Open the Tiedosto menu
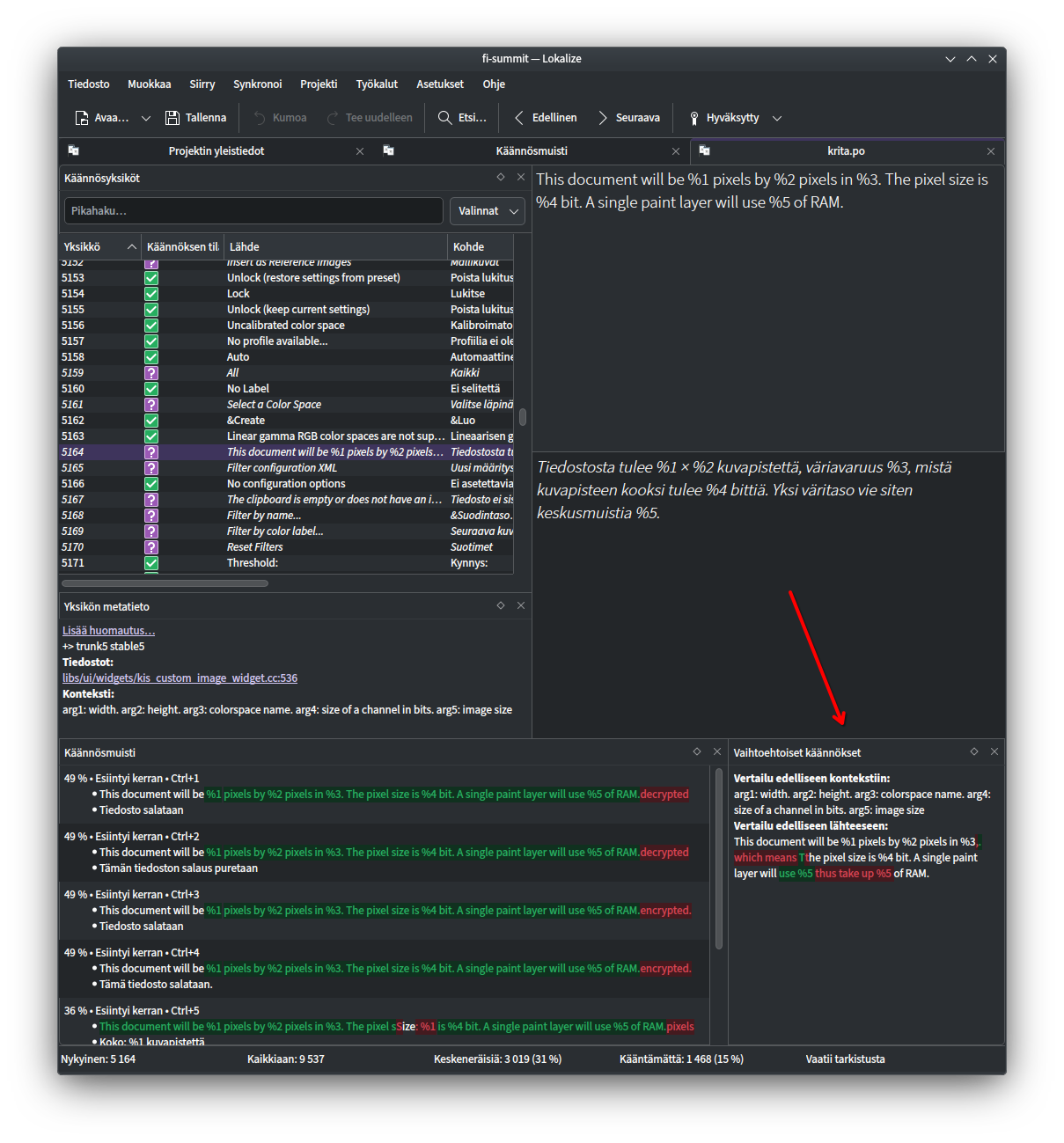 pyautogui.click(x=89, y=84)
